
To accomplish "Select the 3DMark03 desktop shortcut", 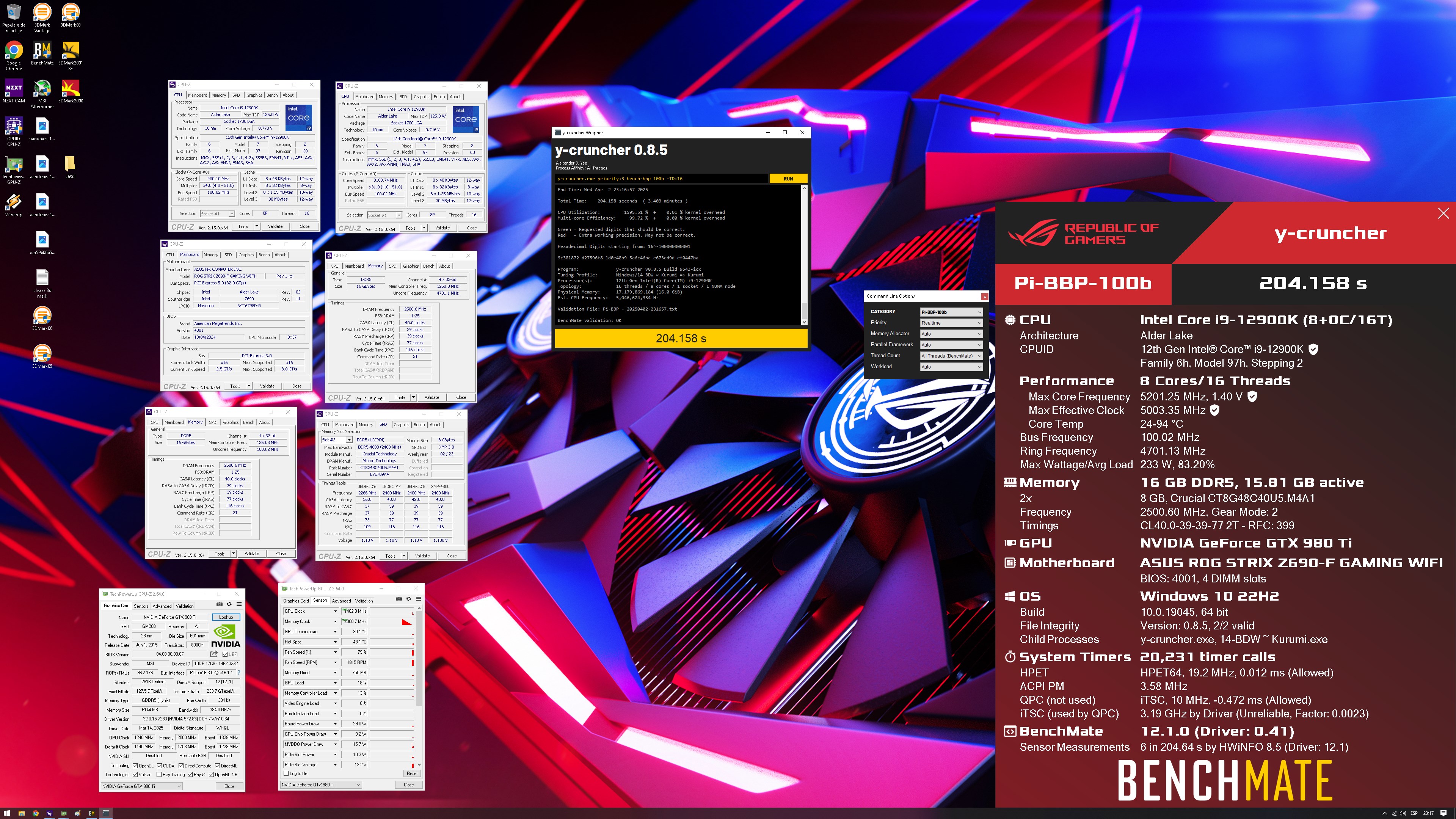I will (70, 15).
